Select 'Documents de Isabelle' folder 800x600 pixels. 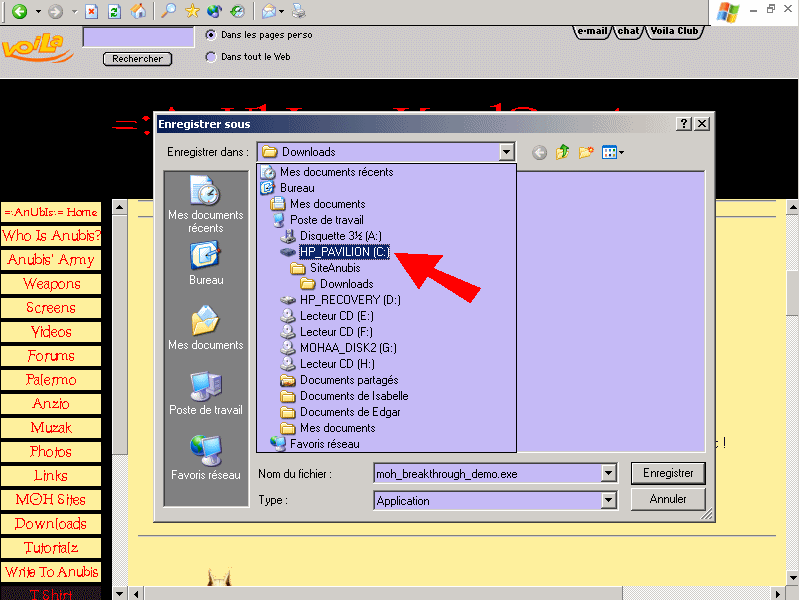pos(345,396)
